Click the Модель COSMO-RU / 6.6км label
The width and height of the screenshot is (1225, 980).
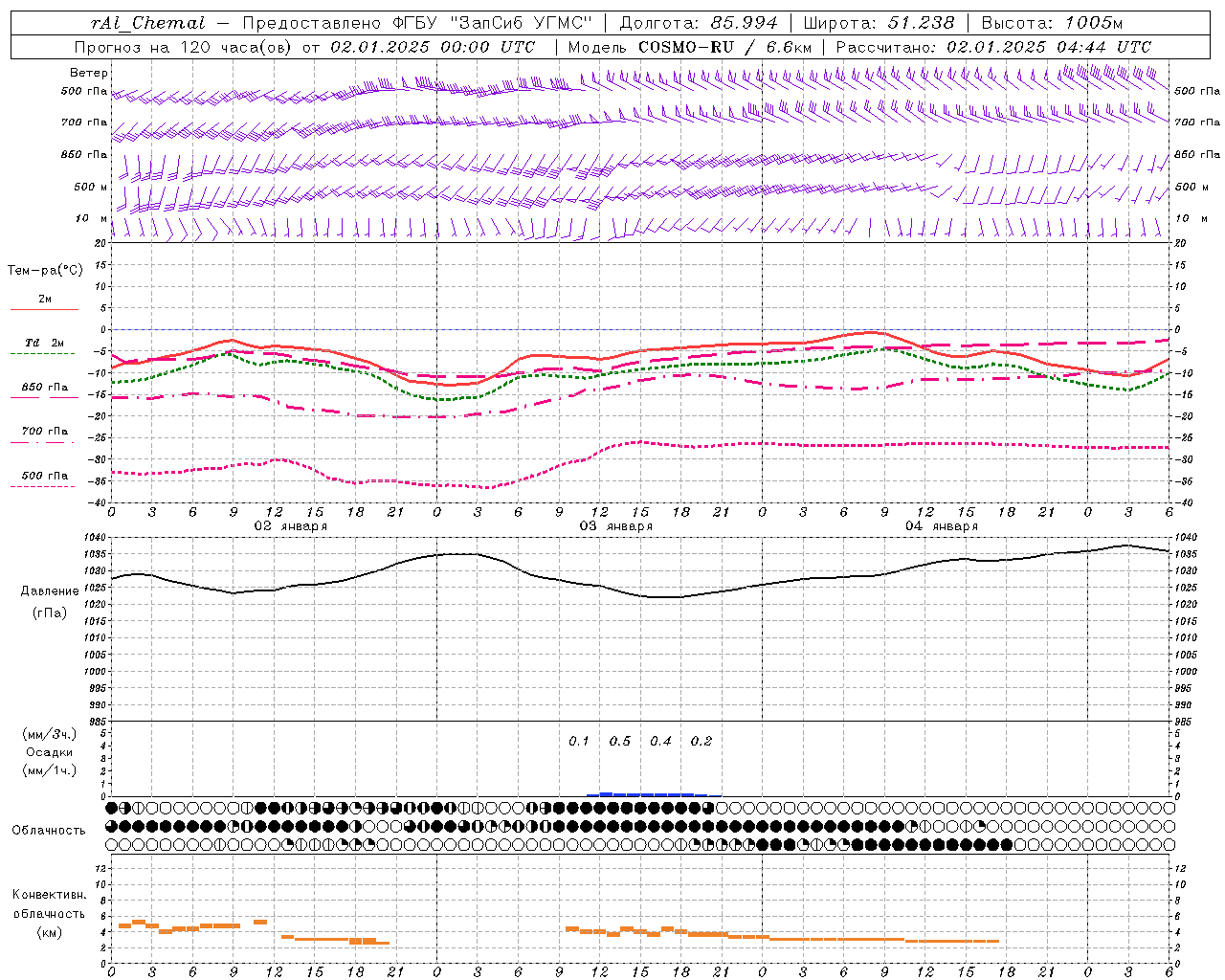(x=688, y=47)
